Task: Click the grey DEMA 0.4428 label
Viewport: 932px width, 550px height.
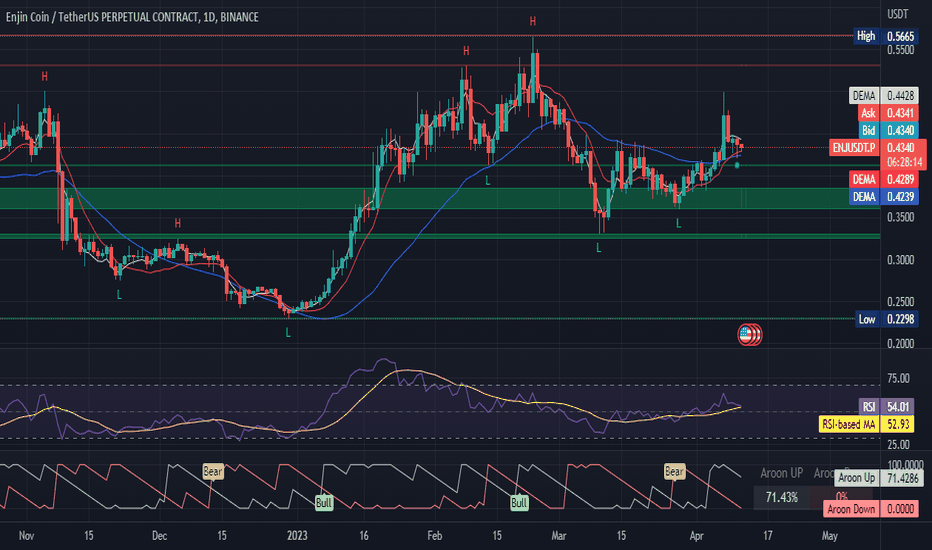Action: pos(884,96)
